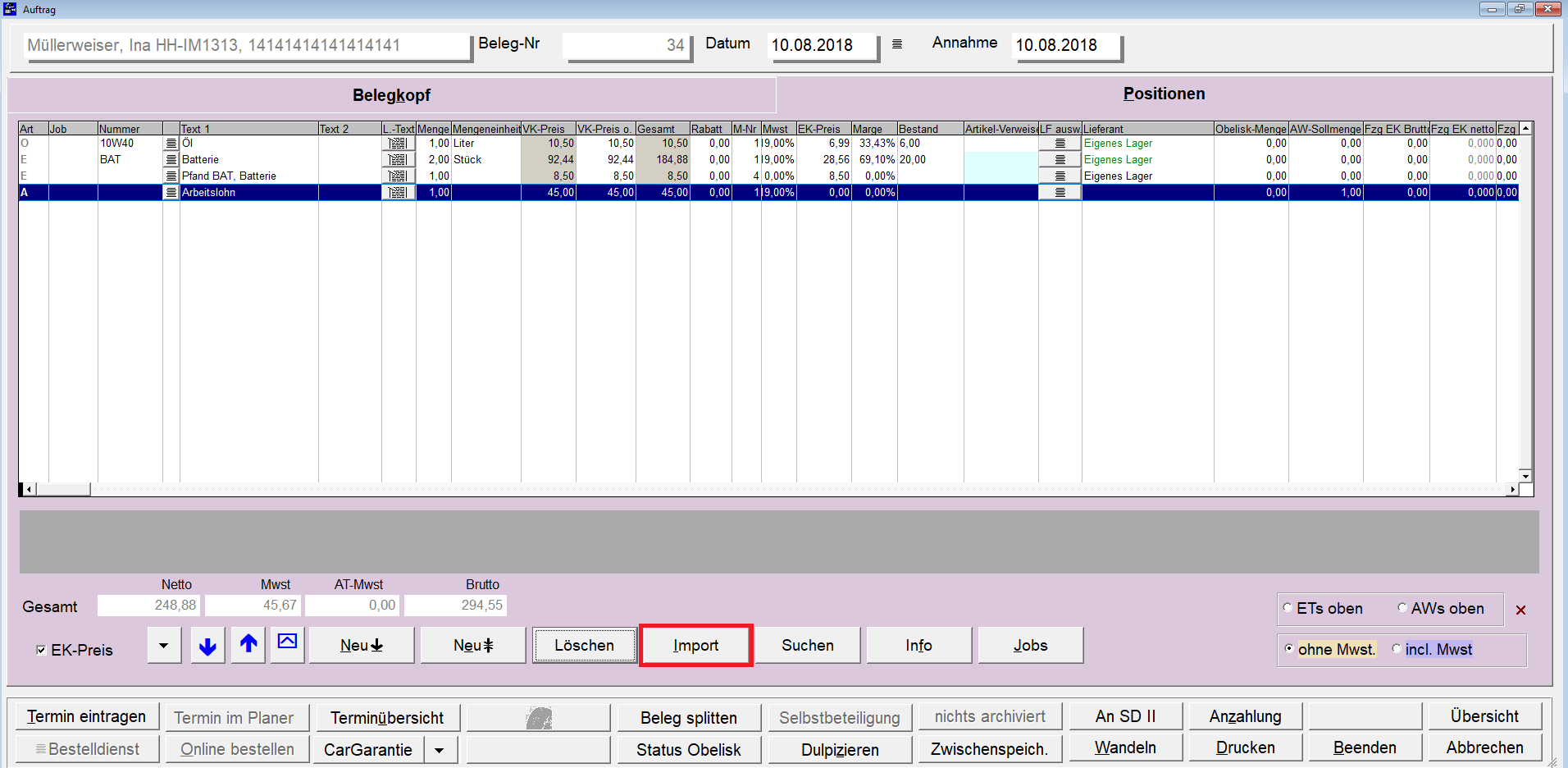Open text list icon in Öl row
The width and height of the screenshot is (1568, 768).
click(171, 144)
